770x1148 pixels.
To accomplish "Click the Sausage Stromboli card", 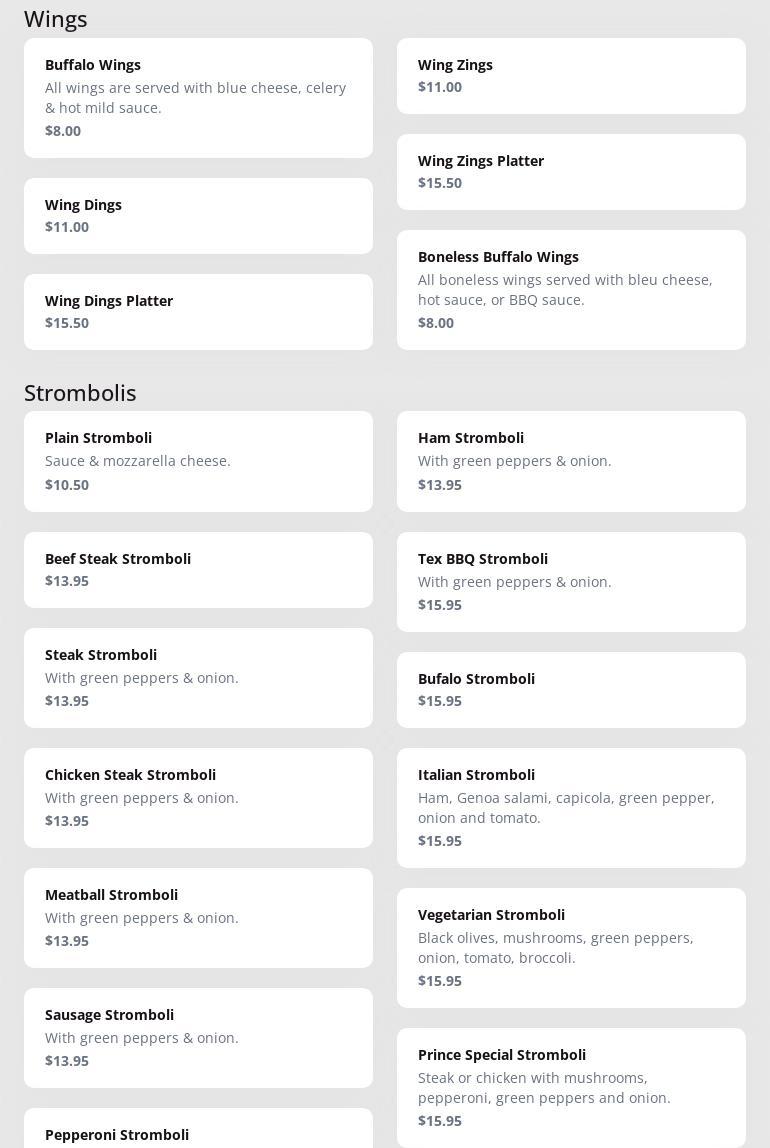I will click(198, 1038).
